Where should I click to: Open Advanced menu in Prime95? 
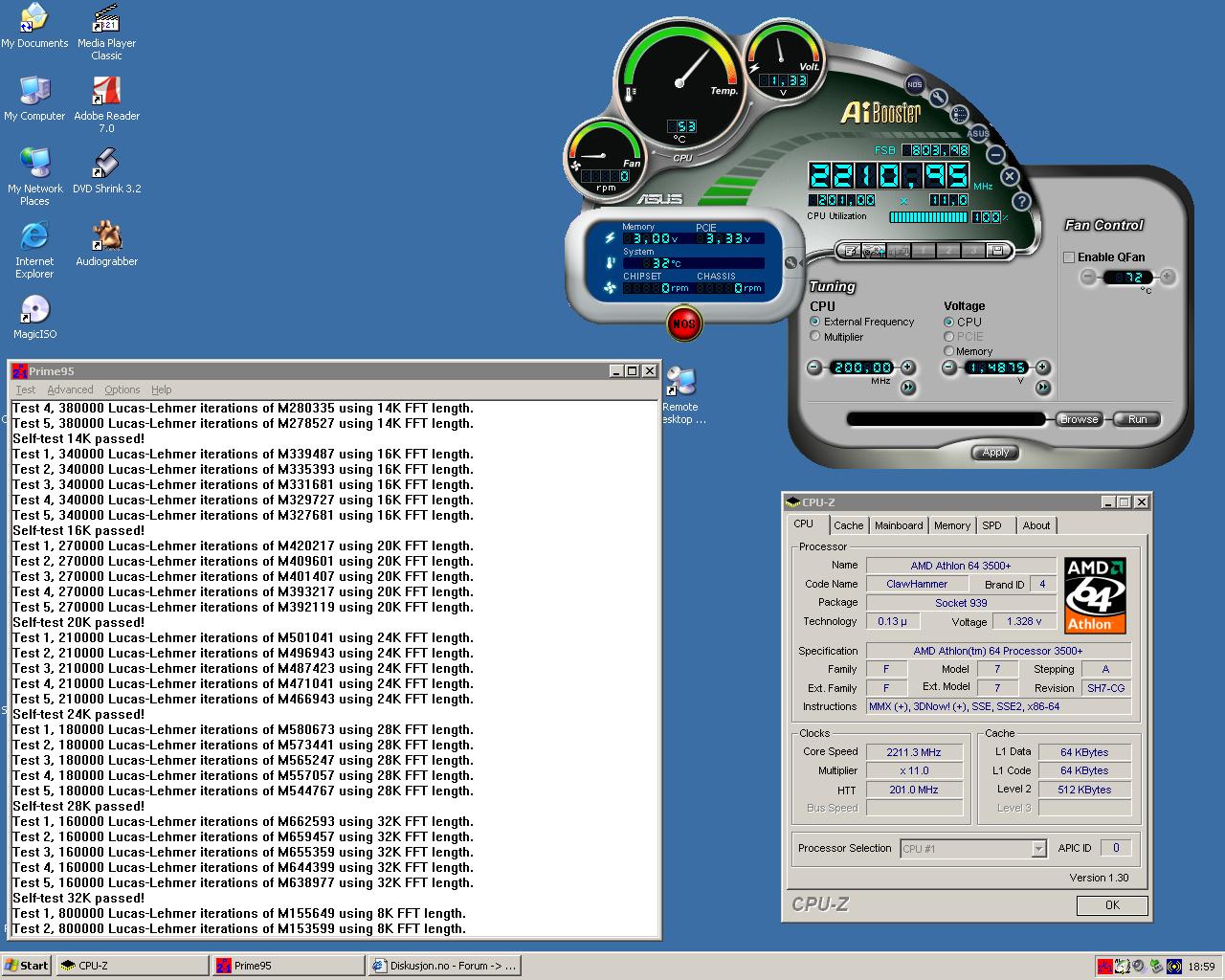pos(70,390)
